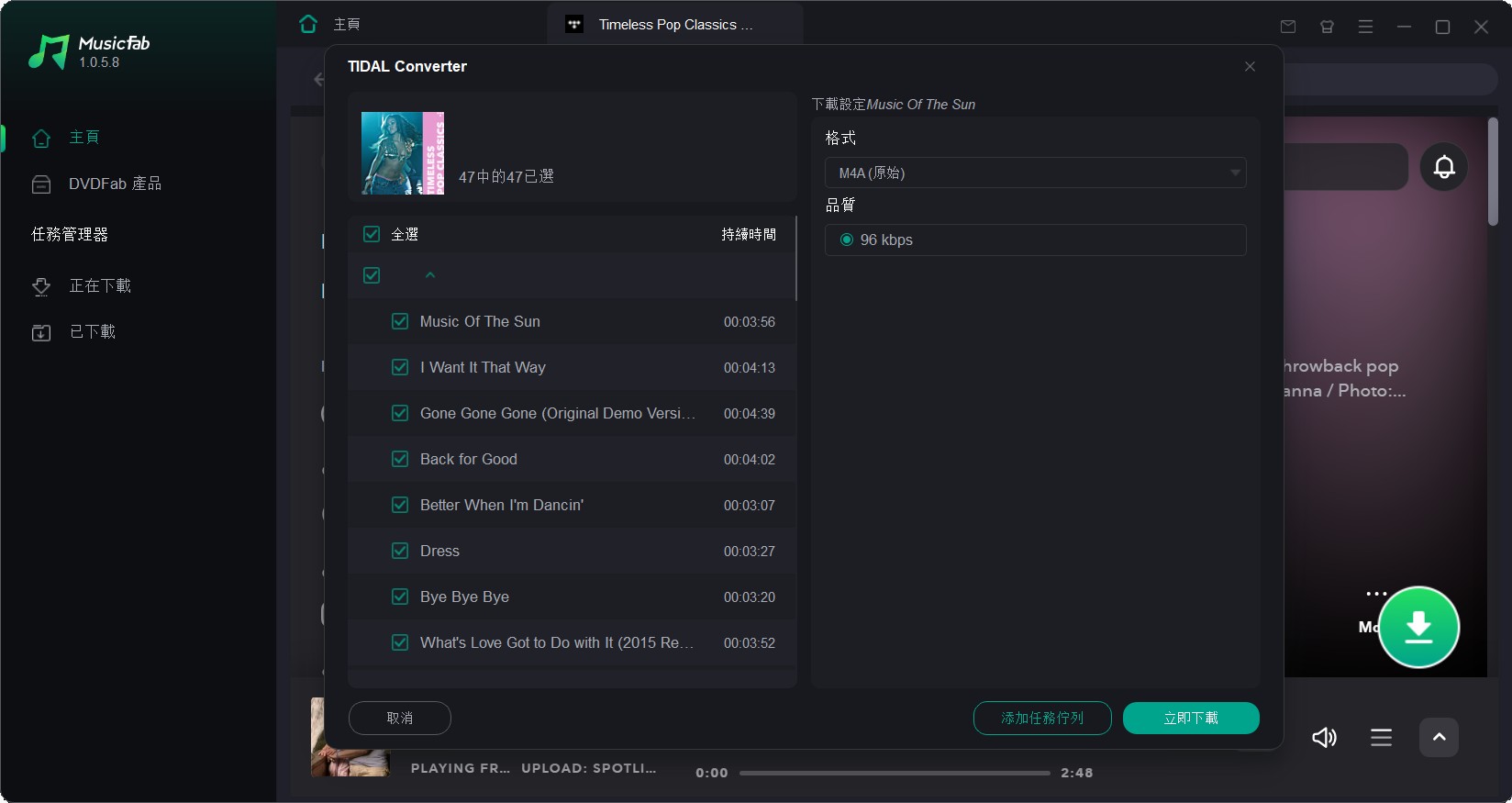This screenshot has height=803, width=1512.
Task: Click the main page vertical scrollbar
Action: [x=1493, y=172]
